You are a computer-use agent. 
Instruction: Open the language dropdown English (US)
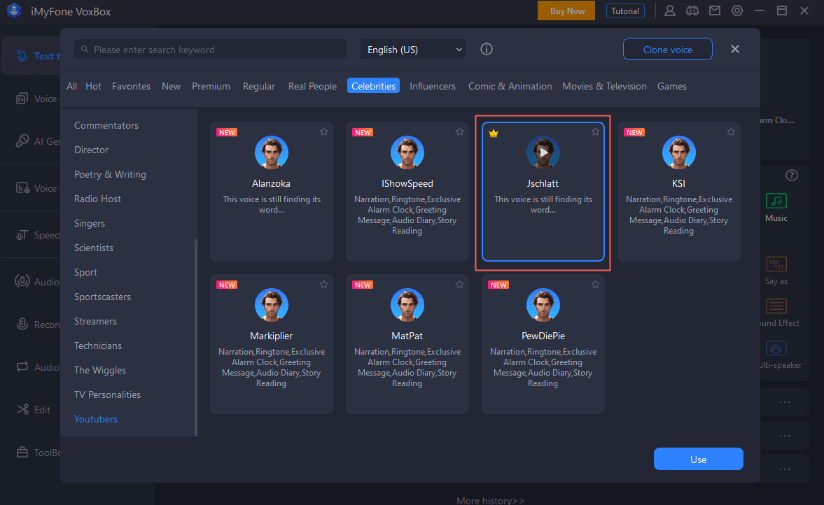[x=413, y=49]
